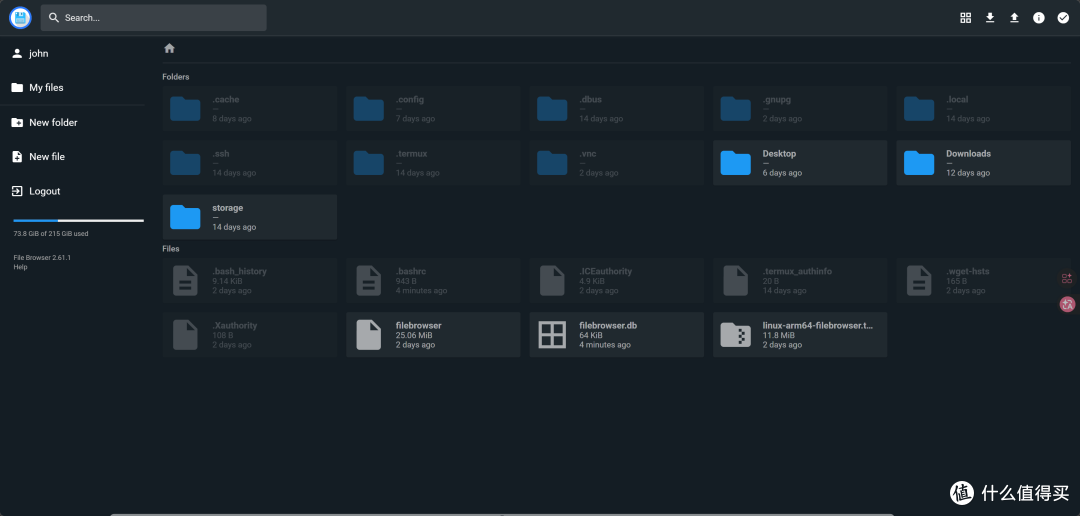Viewport: 1080px width, 516px height.
Task: Select the .gnupg folder
Action: pyautogui.click(x=800, y=109)
